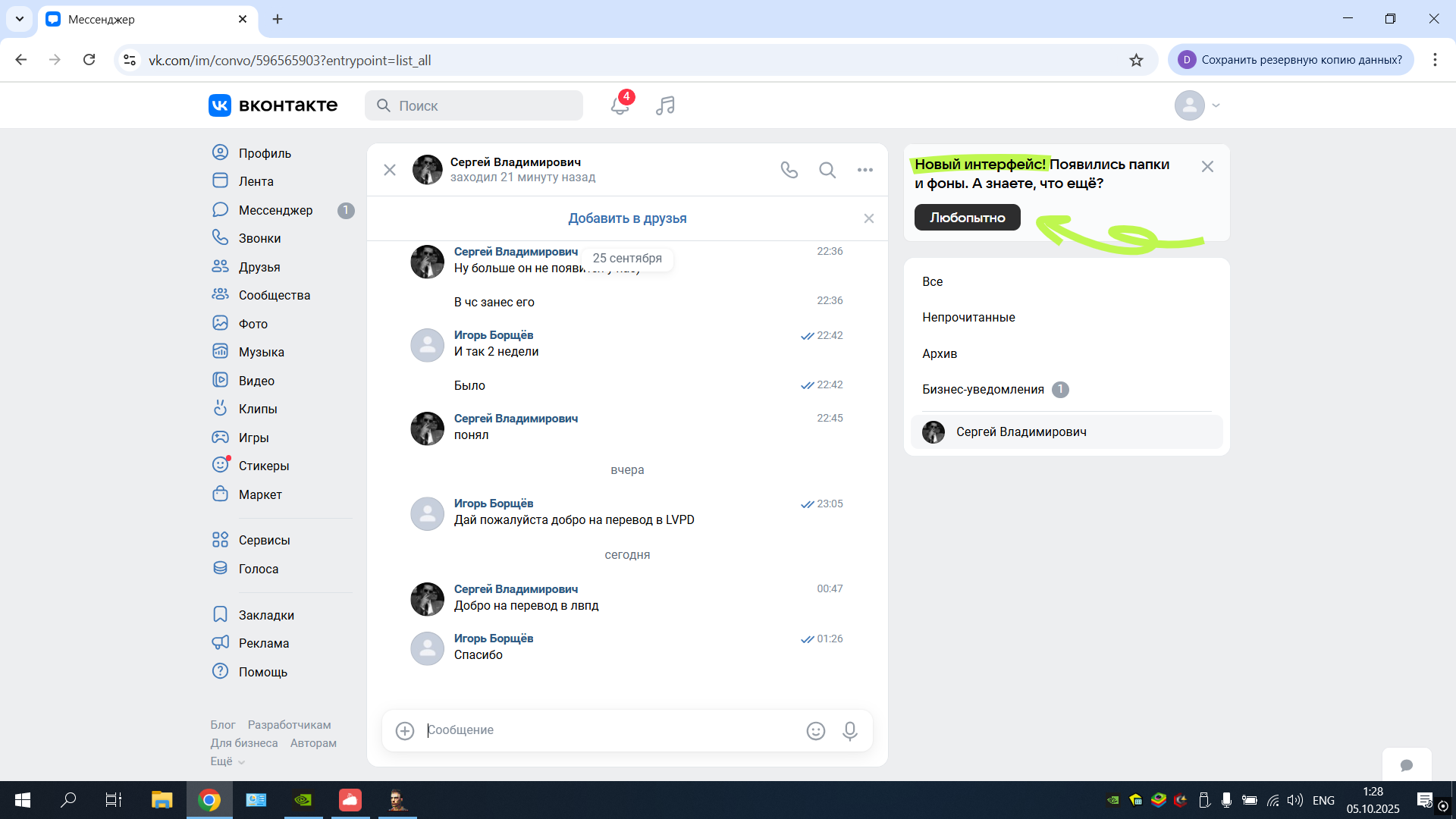Open File Explorer from the taskbar
Viewport: 1456px width, 819px height.
[162, 800]
